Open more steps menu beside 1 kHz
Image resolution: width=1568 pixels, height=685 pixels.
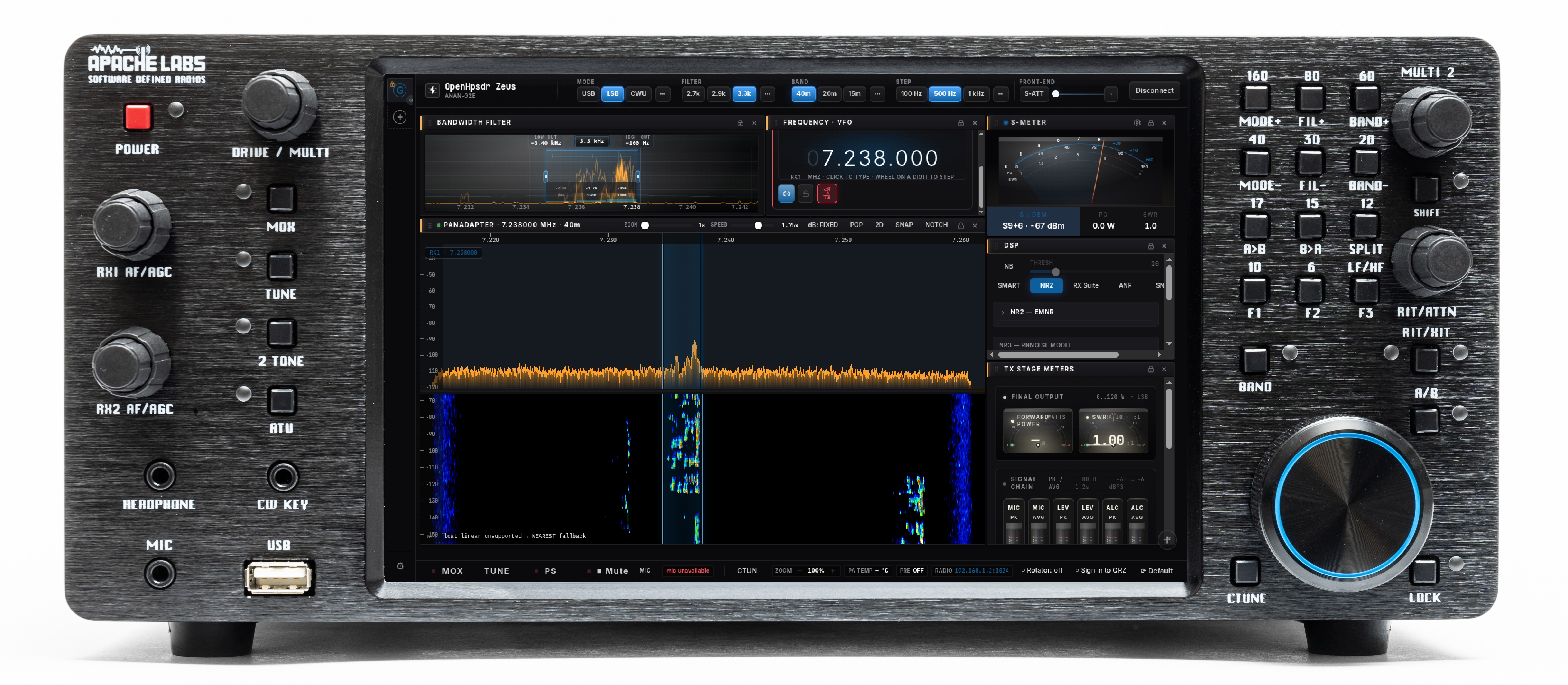coord(1001,94)
